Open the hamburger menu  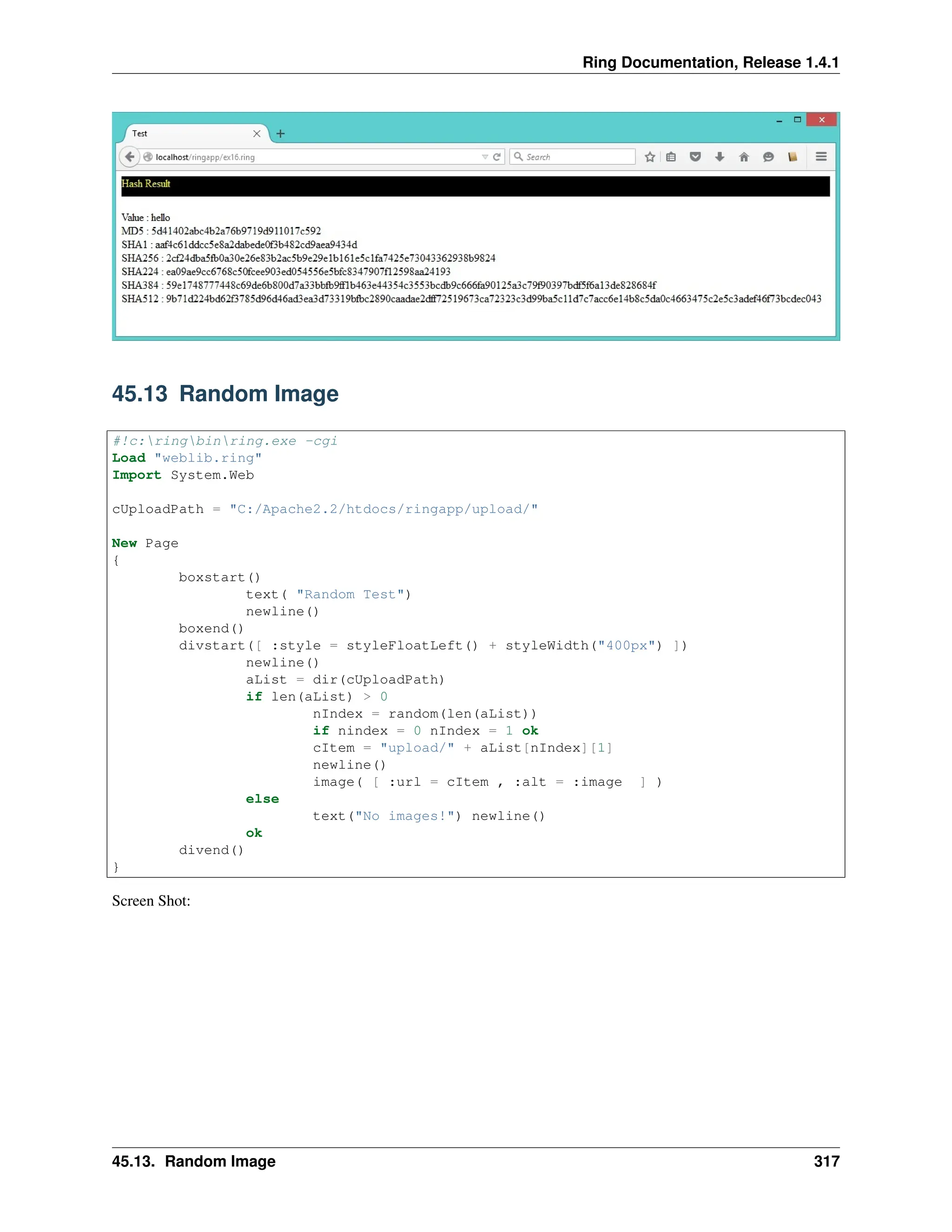(x=821, y=157)
